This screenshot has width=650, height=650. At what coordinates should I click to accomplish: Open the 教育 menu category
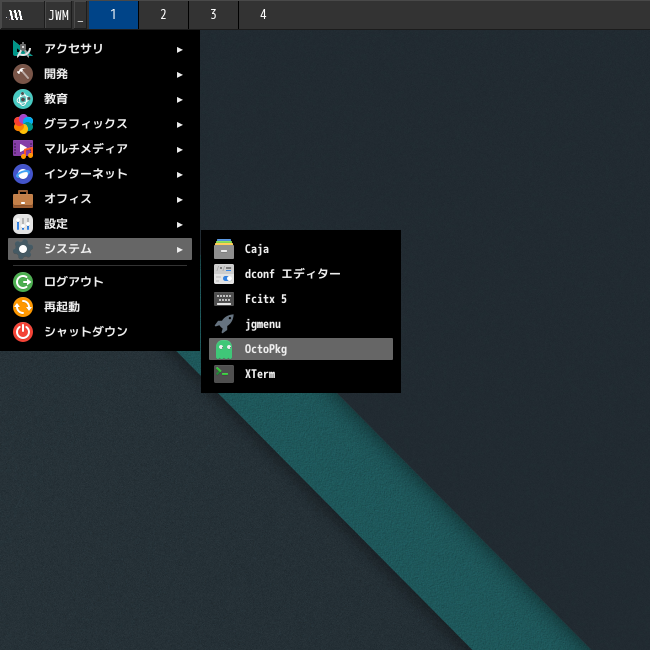coord(56,99)
